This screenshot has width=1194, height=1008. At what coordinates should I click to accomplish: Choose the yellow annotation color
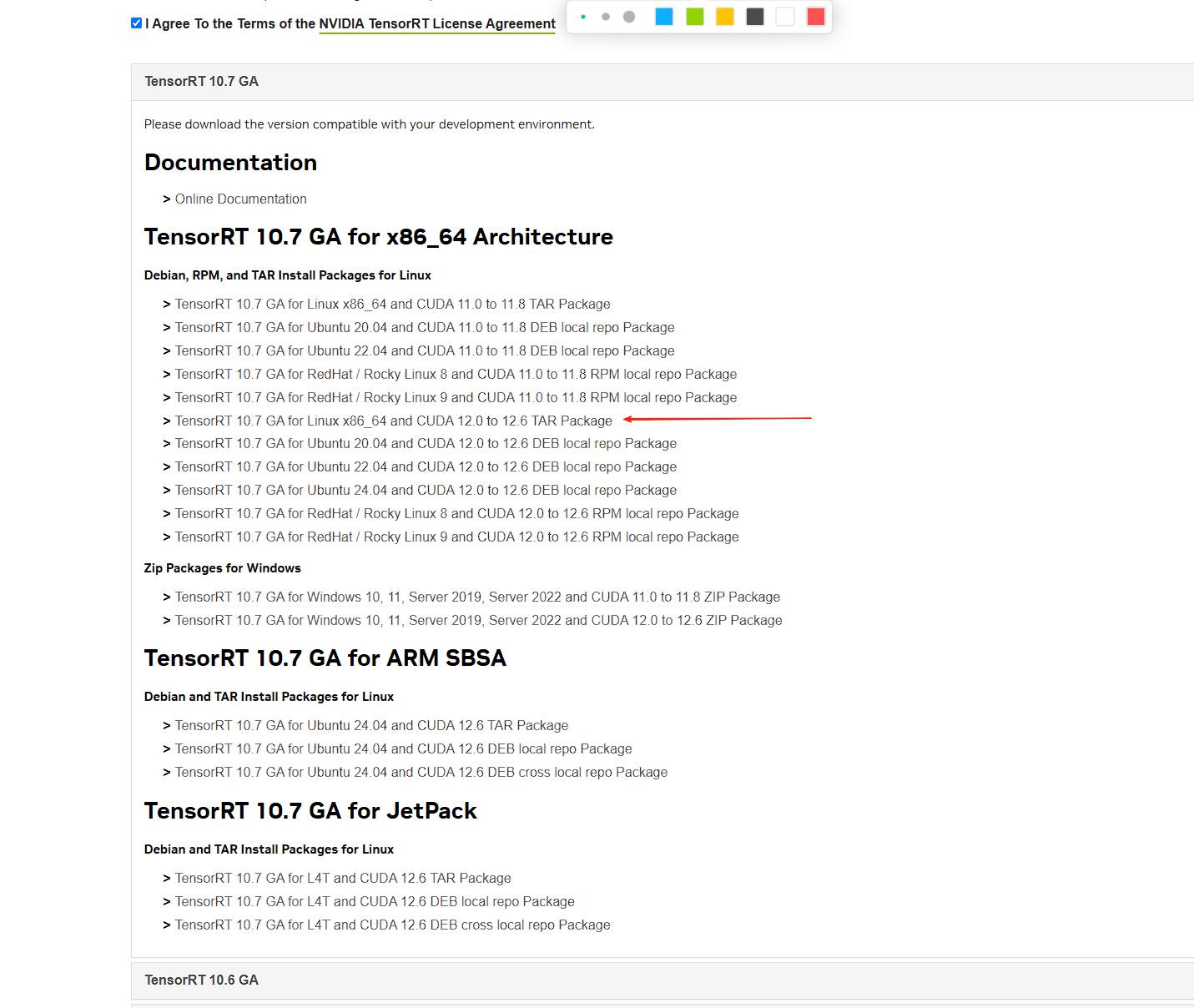(725, 17)
